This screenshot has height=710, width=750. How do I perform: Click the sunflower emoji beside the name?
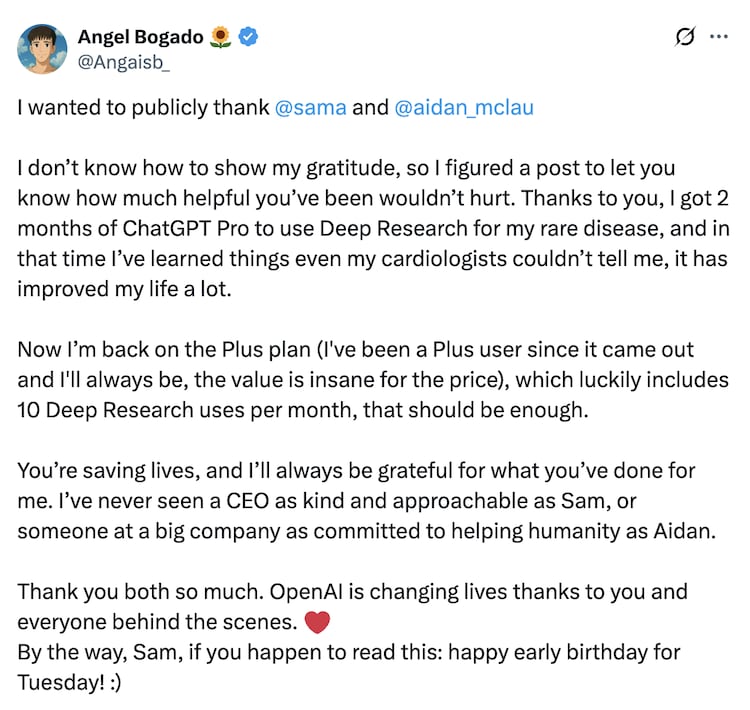pyautogui.click(x=221, y=37)
